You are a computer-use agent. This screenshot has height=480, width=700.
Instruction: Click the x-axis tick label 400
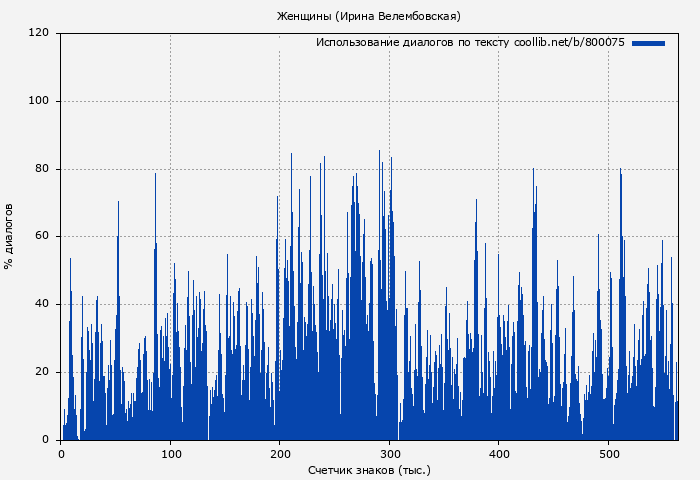pyautogui.click(x=499, y=454)
